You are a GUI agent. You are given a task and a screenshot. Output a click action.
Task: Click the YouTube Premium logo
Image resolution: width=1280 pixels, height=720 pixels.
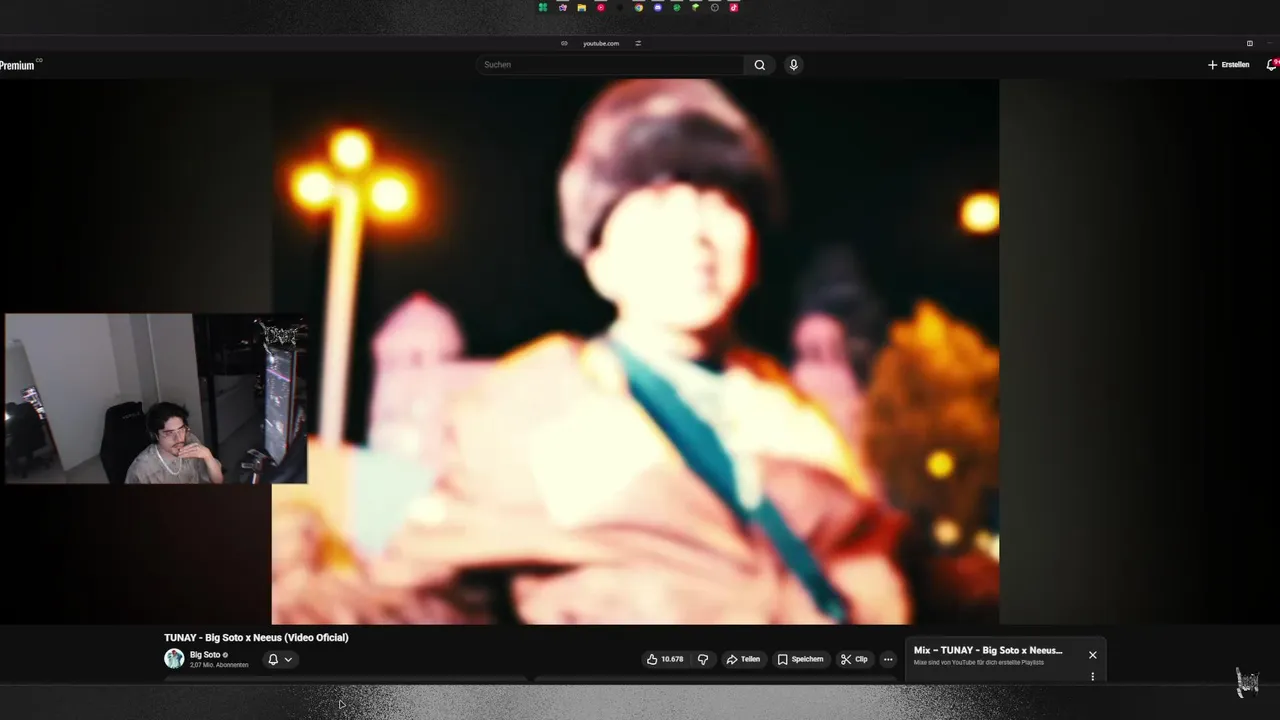click(20, 65)
